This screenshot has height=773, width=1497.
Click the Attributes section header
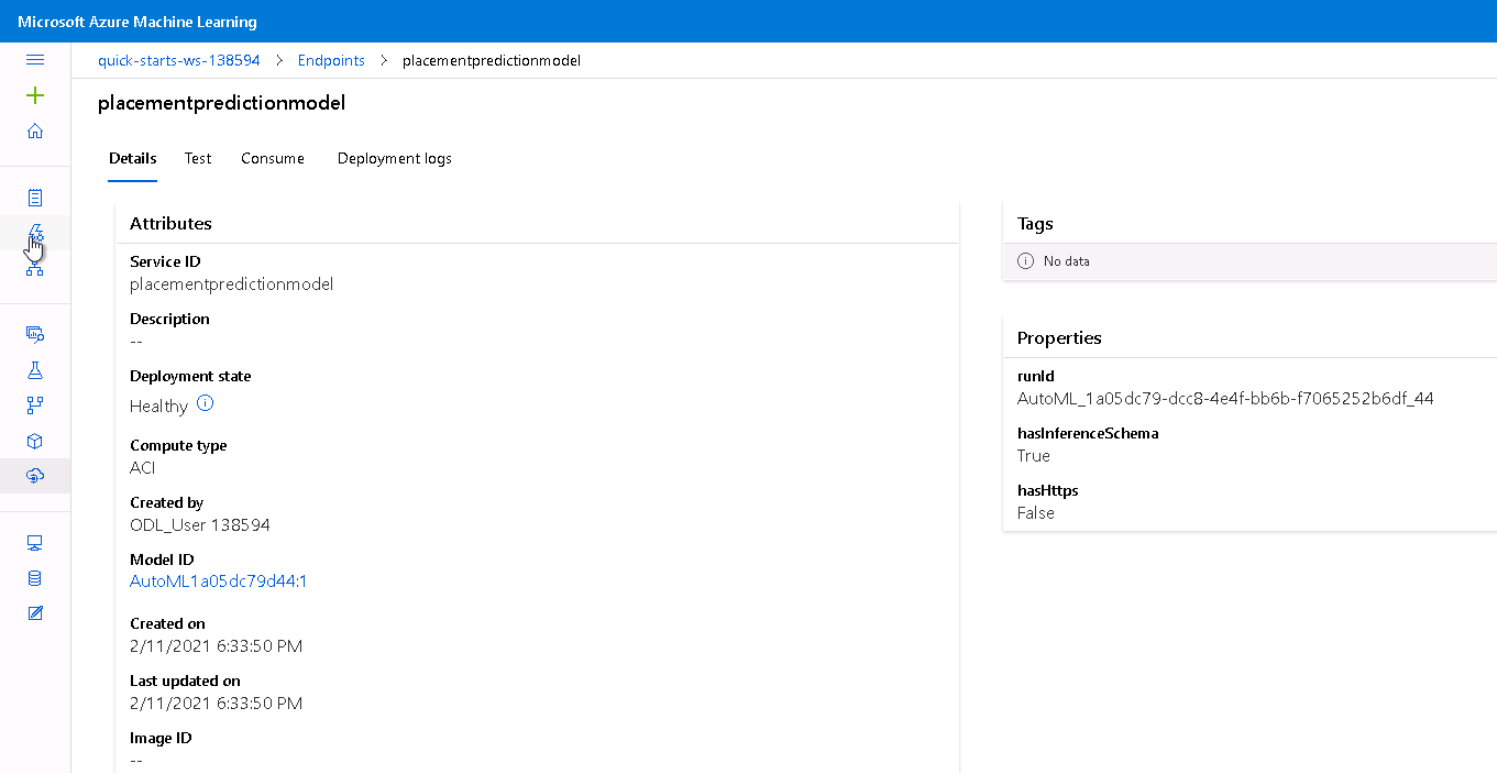171,223
